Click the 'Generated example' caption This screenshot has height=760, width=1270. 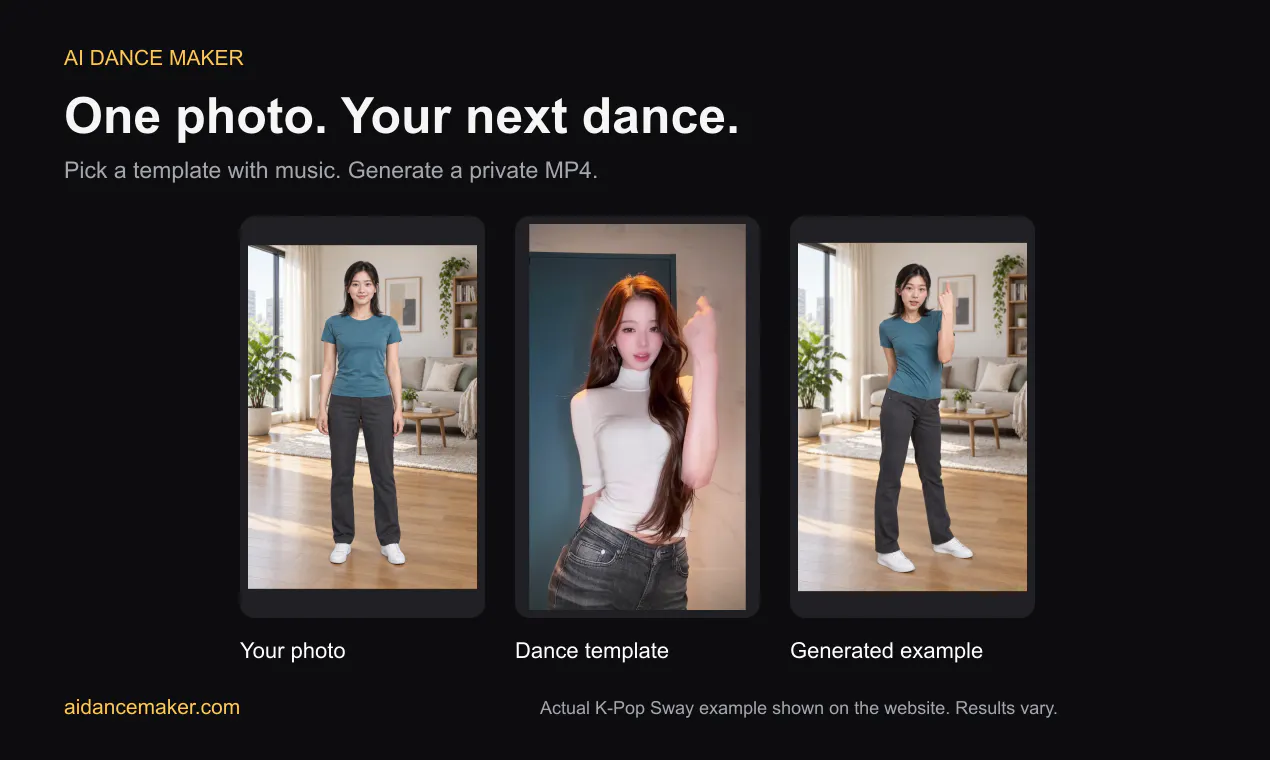pos(887,651)
